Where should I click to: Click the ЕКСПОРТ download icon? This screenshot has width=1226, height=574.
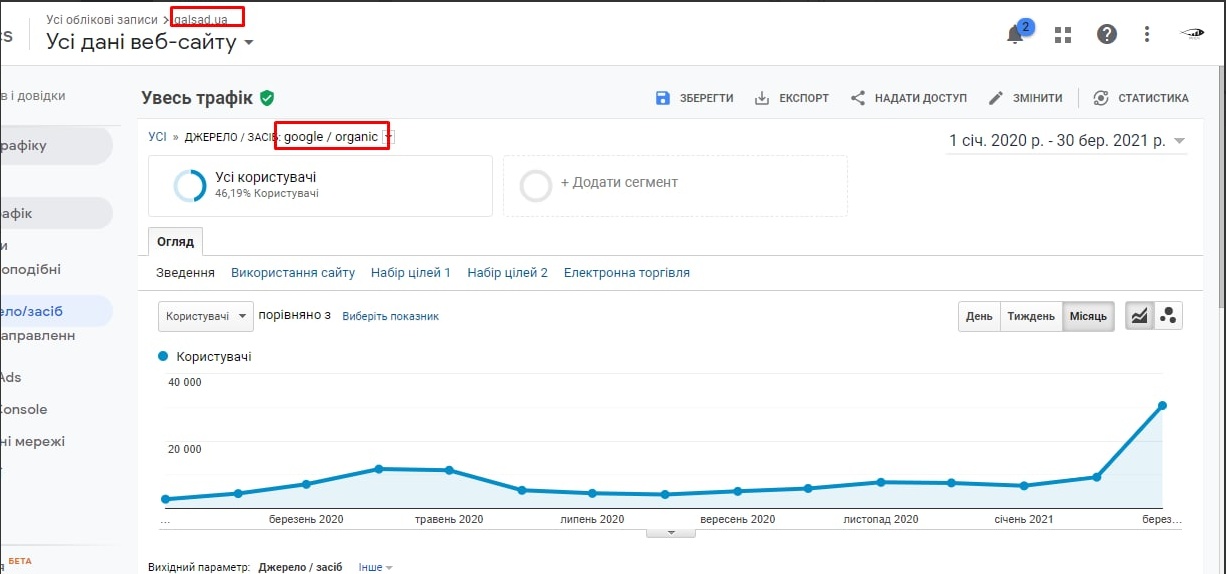click(762, 98)
